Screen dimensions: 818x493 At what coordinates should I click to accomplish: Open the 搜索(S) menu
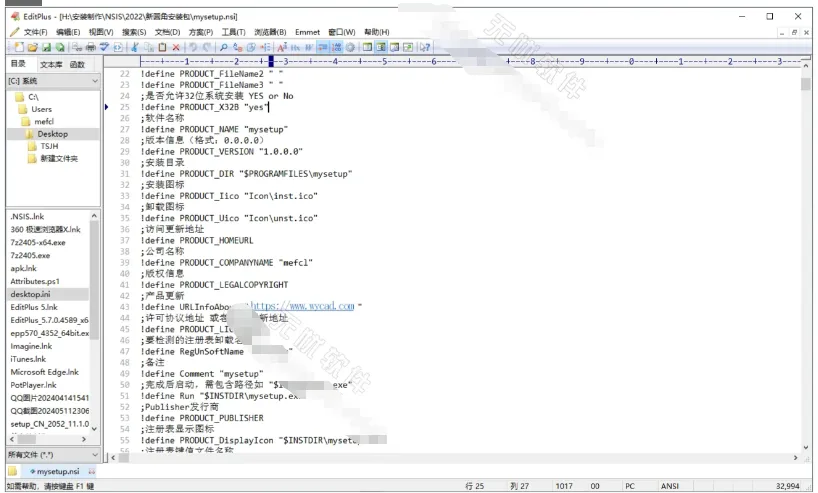coord(134,32)
